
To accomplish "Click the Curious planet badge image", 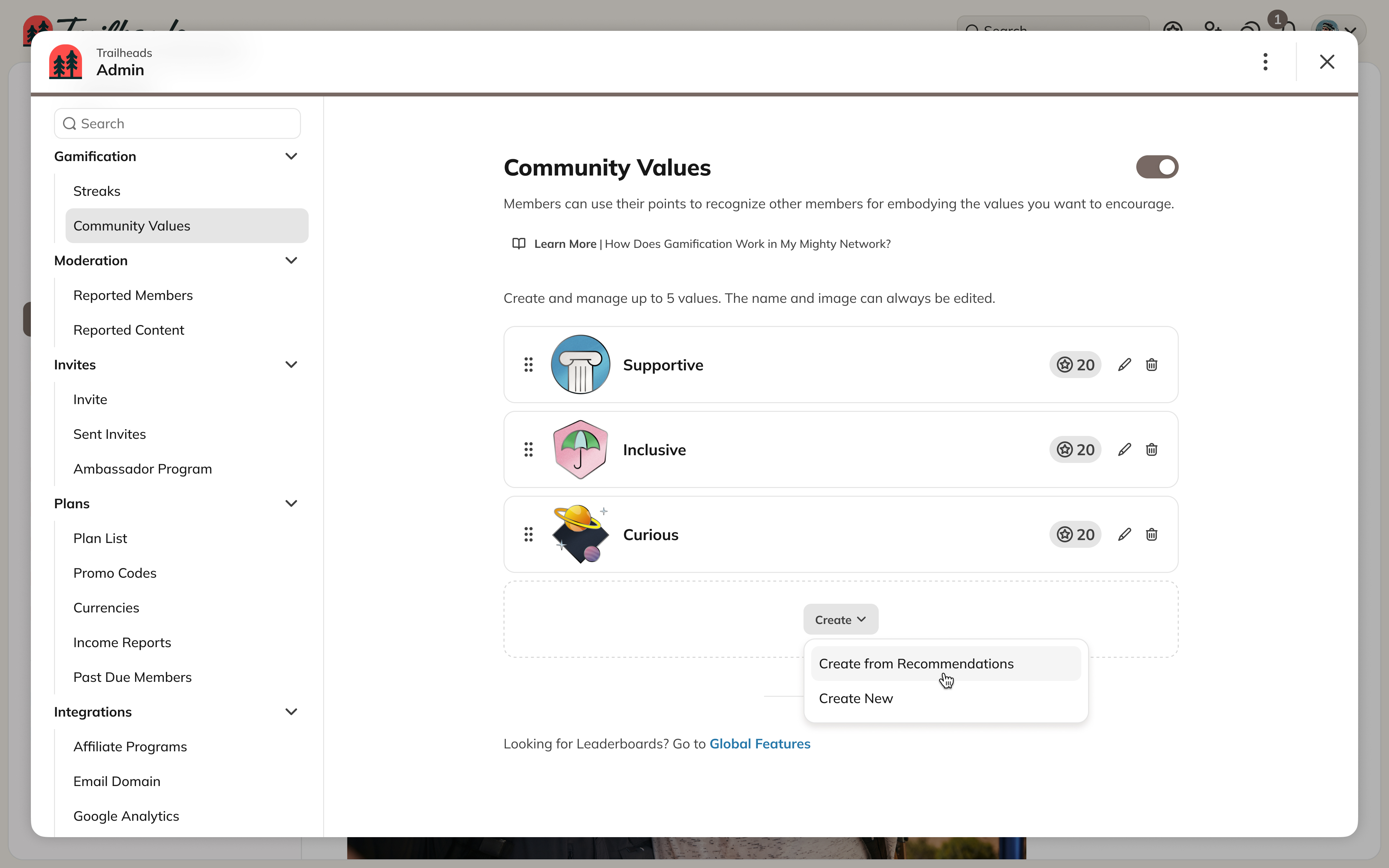I will tap(580, 534).
